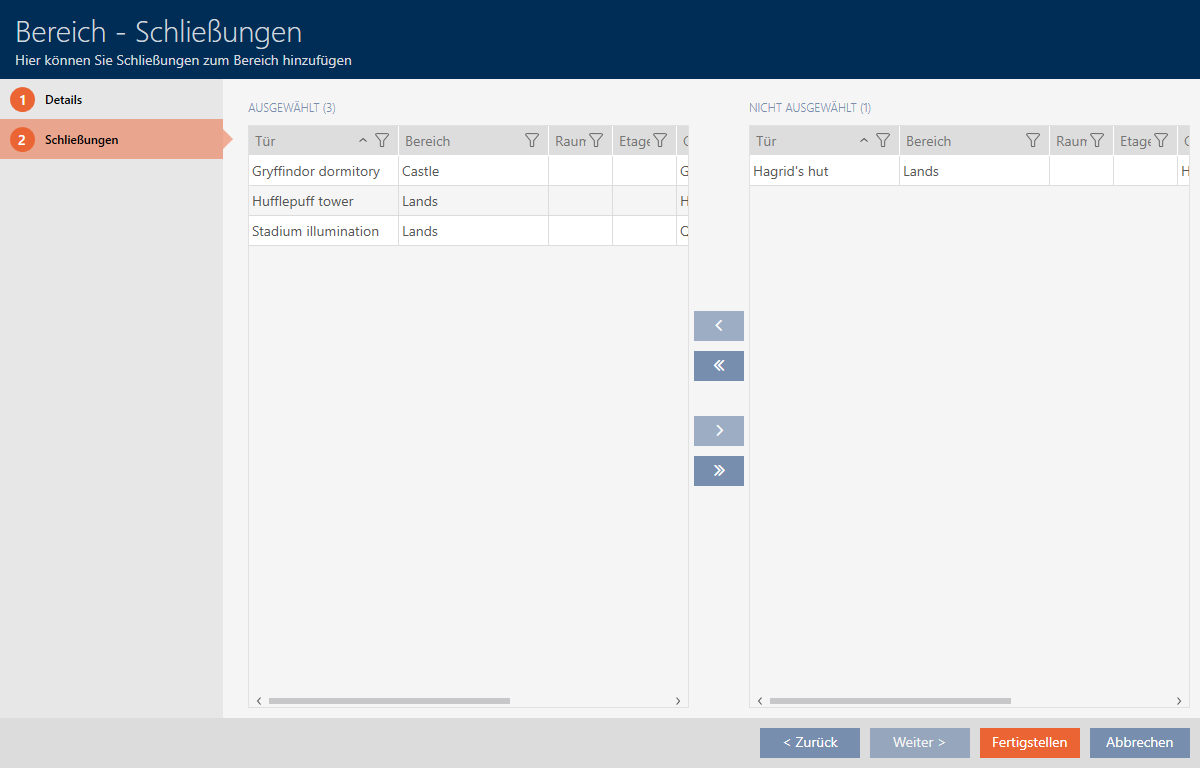Select the Gryffindor dormitory row
Image resolution: width=1200 pixels, height=768 pixels.
(x=316, y=171)
